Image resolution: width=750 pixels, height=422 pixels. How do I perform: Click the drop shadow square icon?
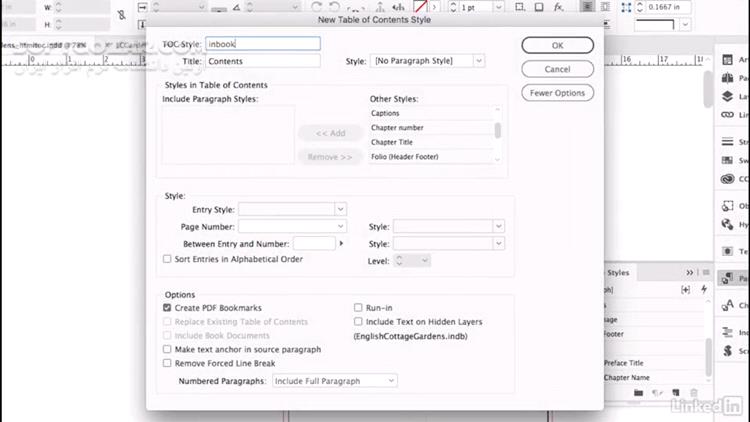click(x=539, y=7)
